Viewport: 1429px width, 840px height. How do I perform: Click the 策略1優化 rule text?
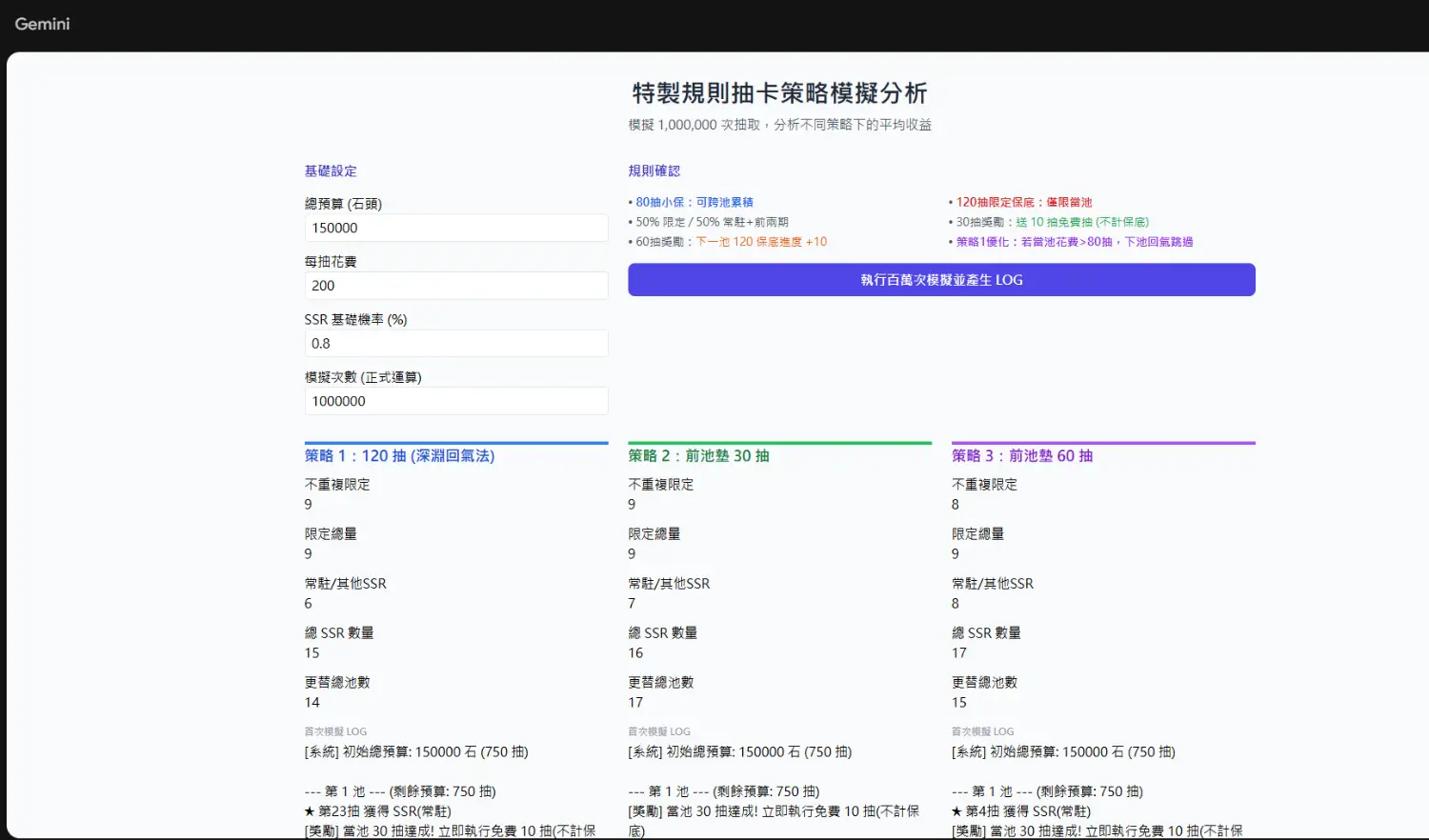(1072, 242)
